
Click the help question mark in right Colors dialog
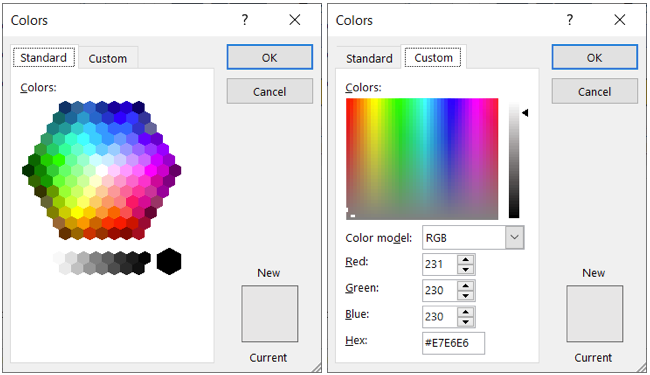point(570,19)
